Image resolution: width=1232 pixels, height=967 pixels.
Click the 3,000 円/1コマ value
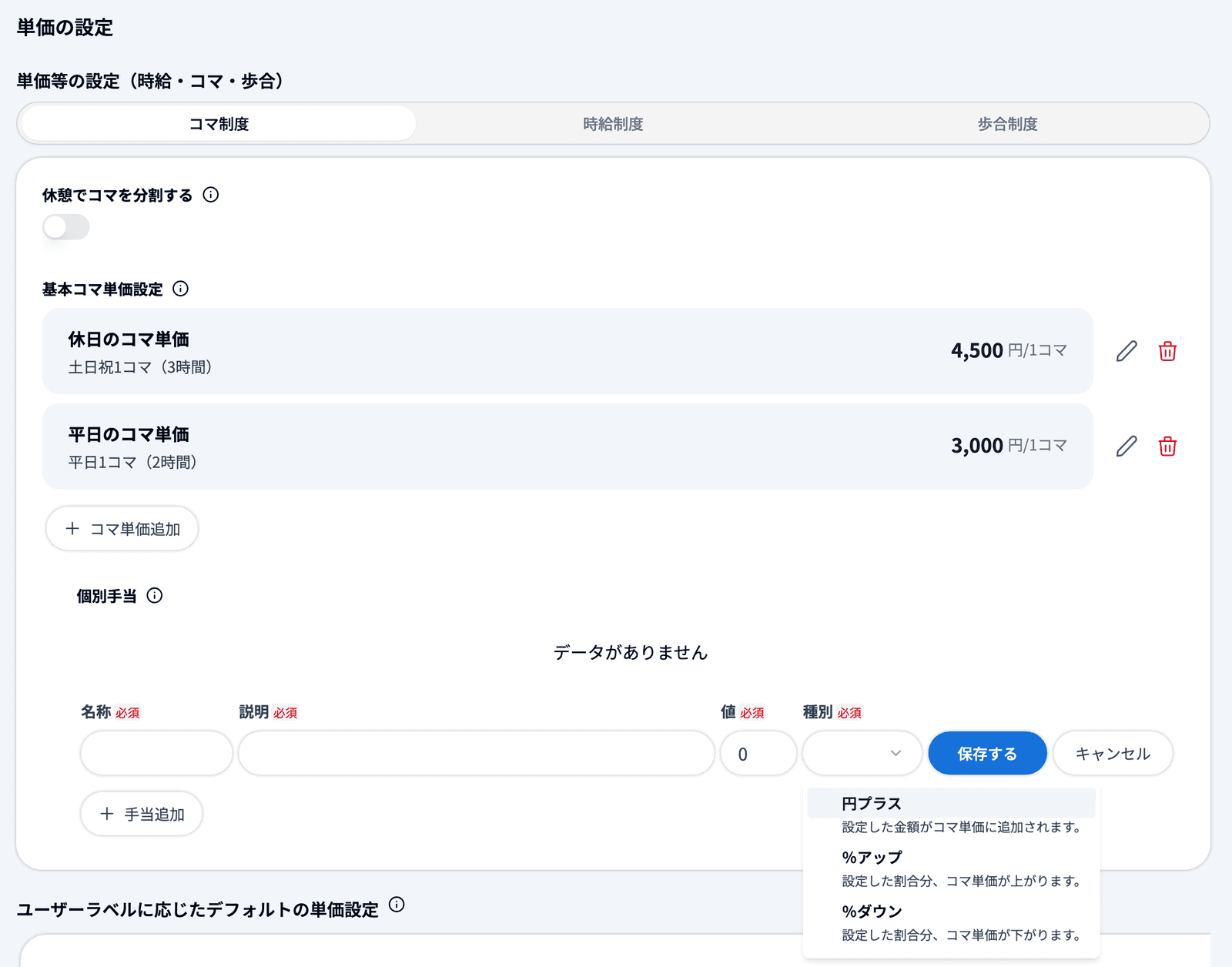[x=1009, y=445]
